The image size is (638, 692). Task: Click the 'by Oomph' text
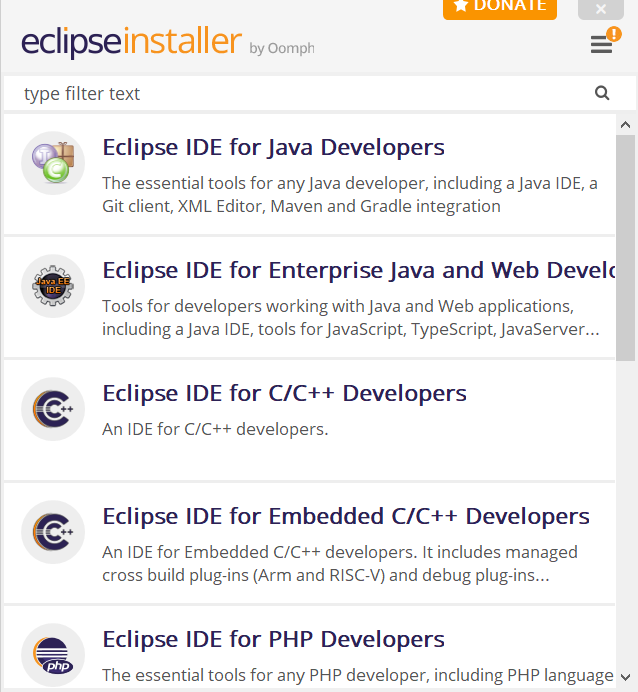tap(282, 48)
